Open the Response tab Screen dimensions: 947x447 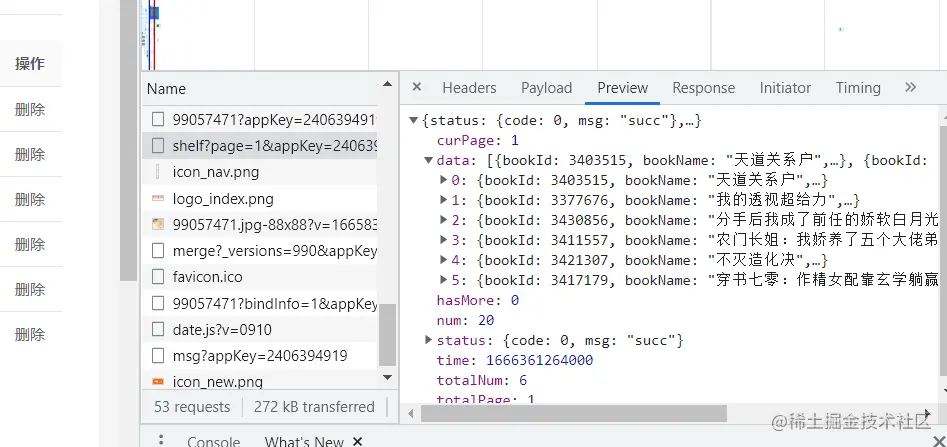click(x=704, y=88)
